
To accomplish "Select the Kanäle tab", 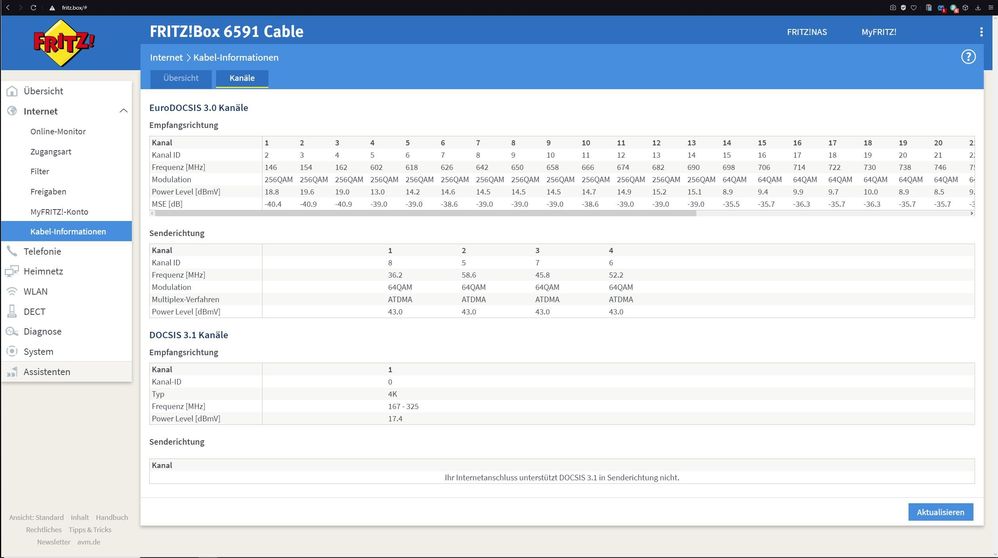I will click(242, 78).
